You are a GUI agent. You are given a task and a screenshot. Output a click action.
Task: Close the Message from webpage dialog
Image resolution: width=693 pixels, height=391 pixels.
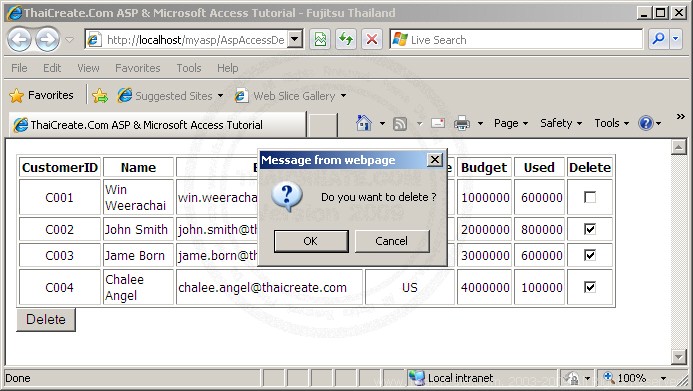(435, 159)
